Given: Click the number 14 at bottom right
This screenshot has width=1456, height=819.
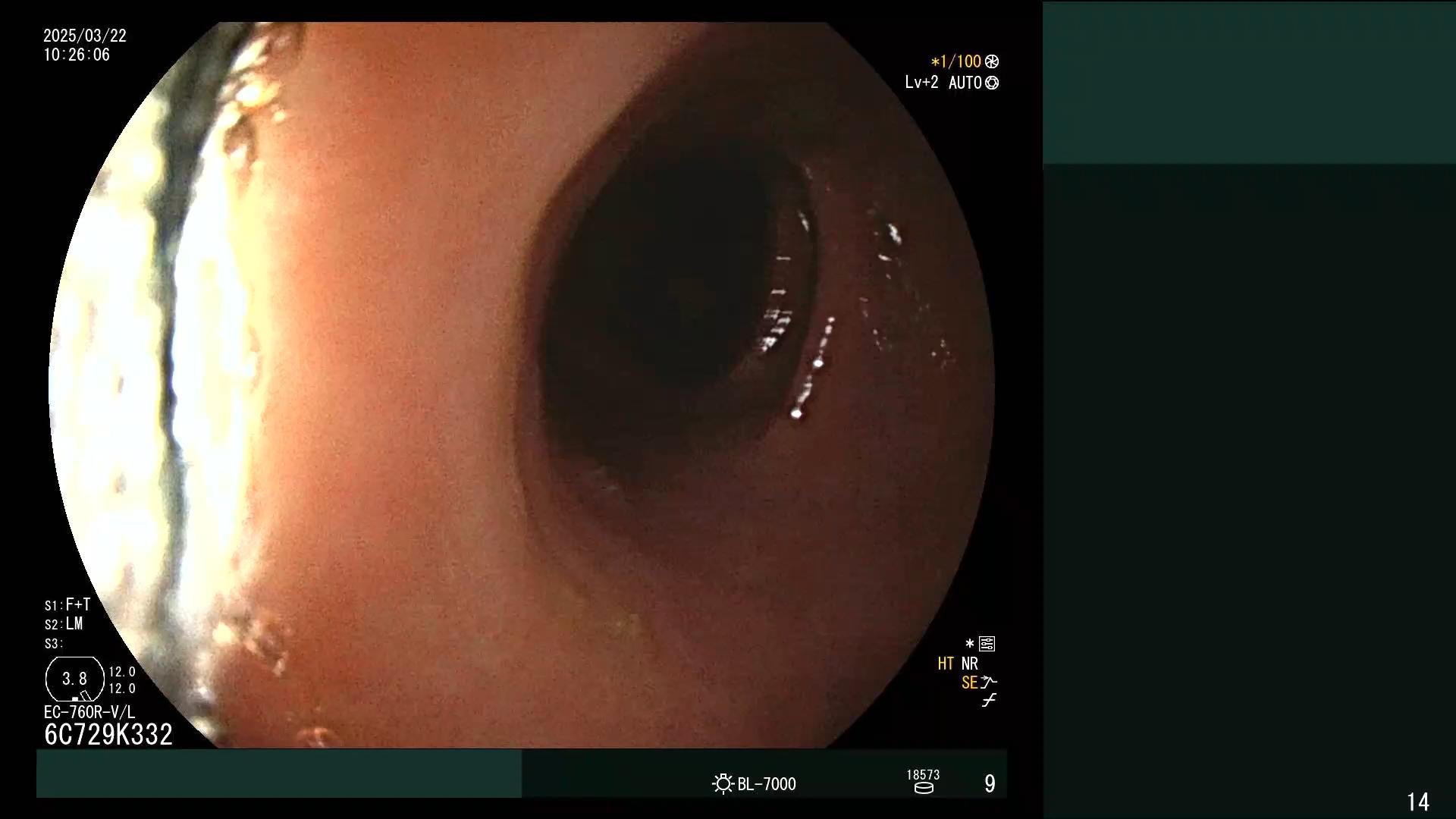Looking at the screenshot, I should click(1418, 802).
